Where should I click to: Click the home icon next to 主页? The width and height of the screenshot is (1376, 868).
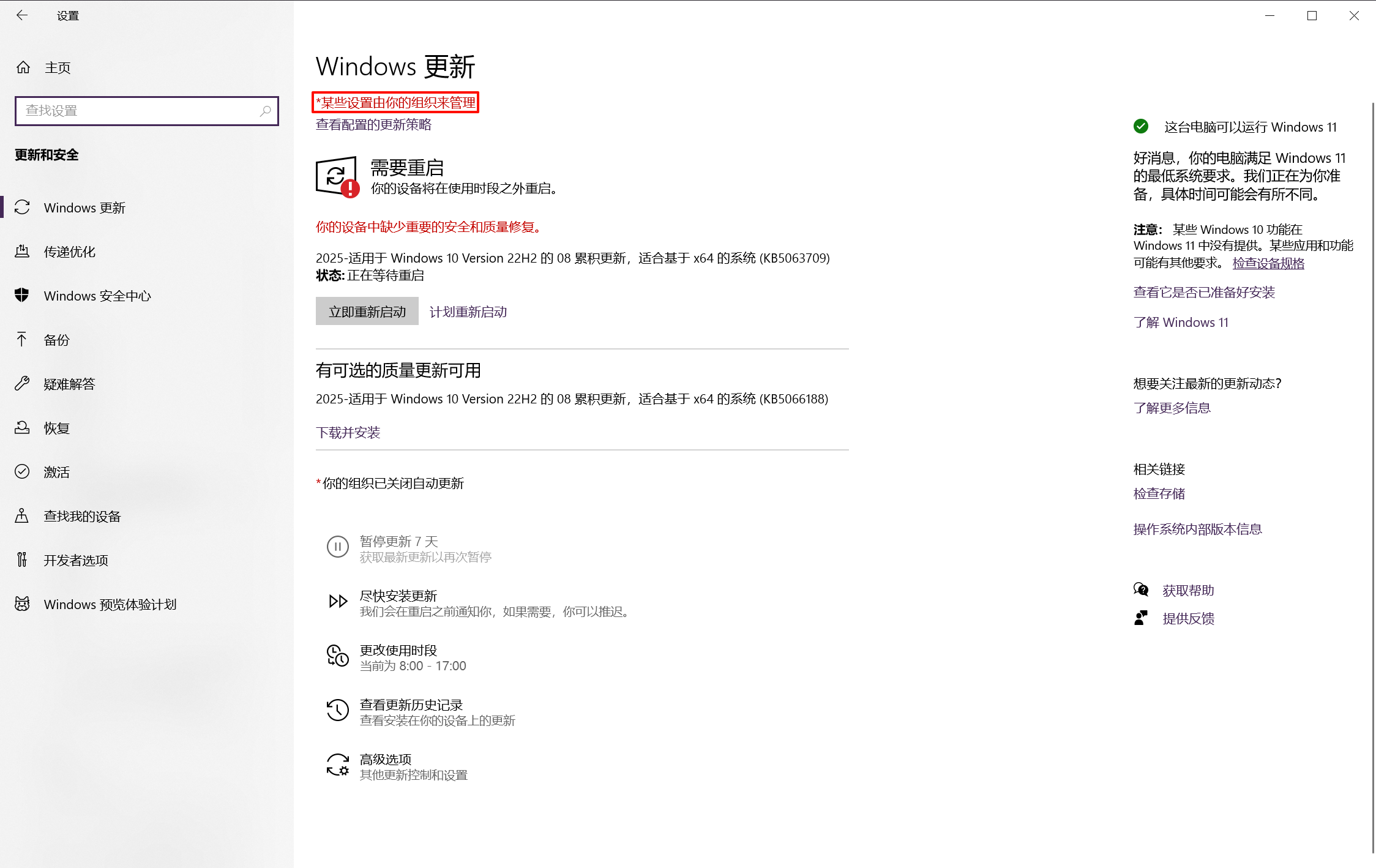click(x=23, y=67)
